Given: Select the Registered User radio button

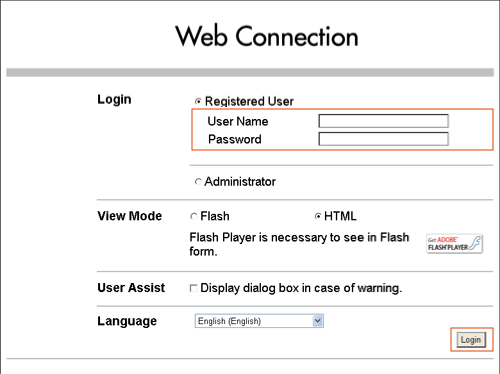Looking at the screenshot, I should (x=198, y=101).
